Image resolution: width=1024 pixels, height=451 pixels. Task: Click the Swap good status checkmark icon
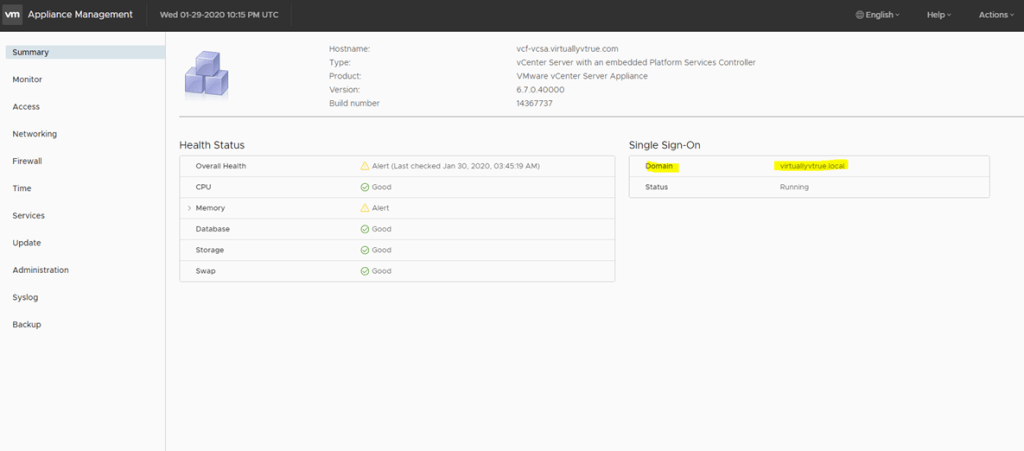(x=365, y=271)
